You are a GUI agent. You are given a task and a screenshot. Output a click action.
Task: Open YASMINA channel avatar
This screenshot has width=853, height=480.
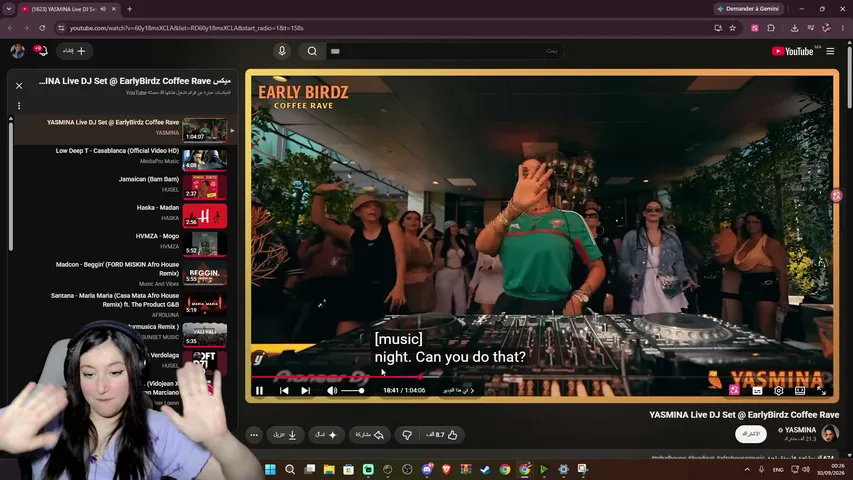pyautogui.click(x=830, y=434)
